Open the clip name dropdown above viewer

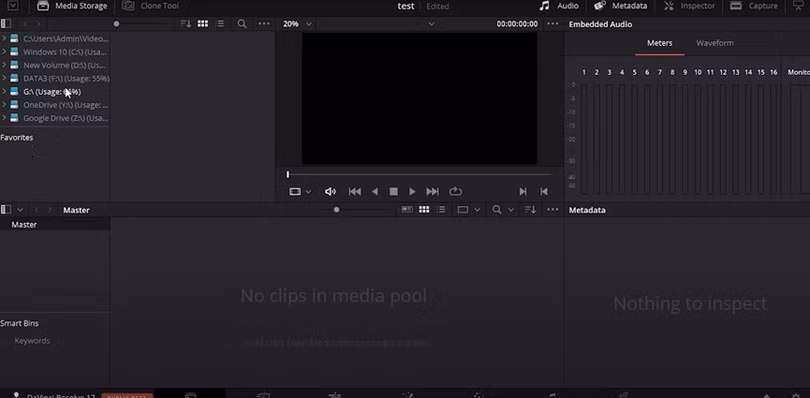point(431,24)
